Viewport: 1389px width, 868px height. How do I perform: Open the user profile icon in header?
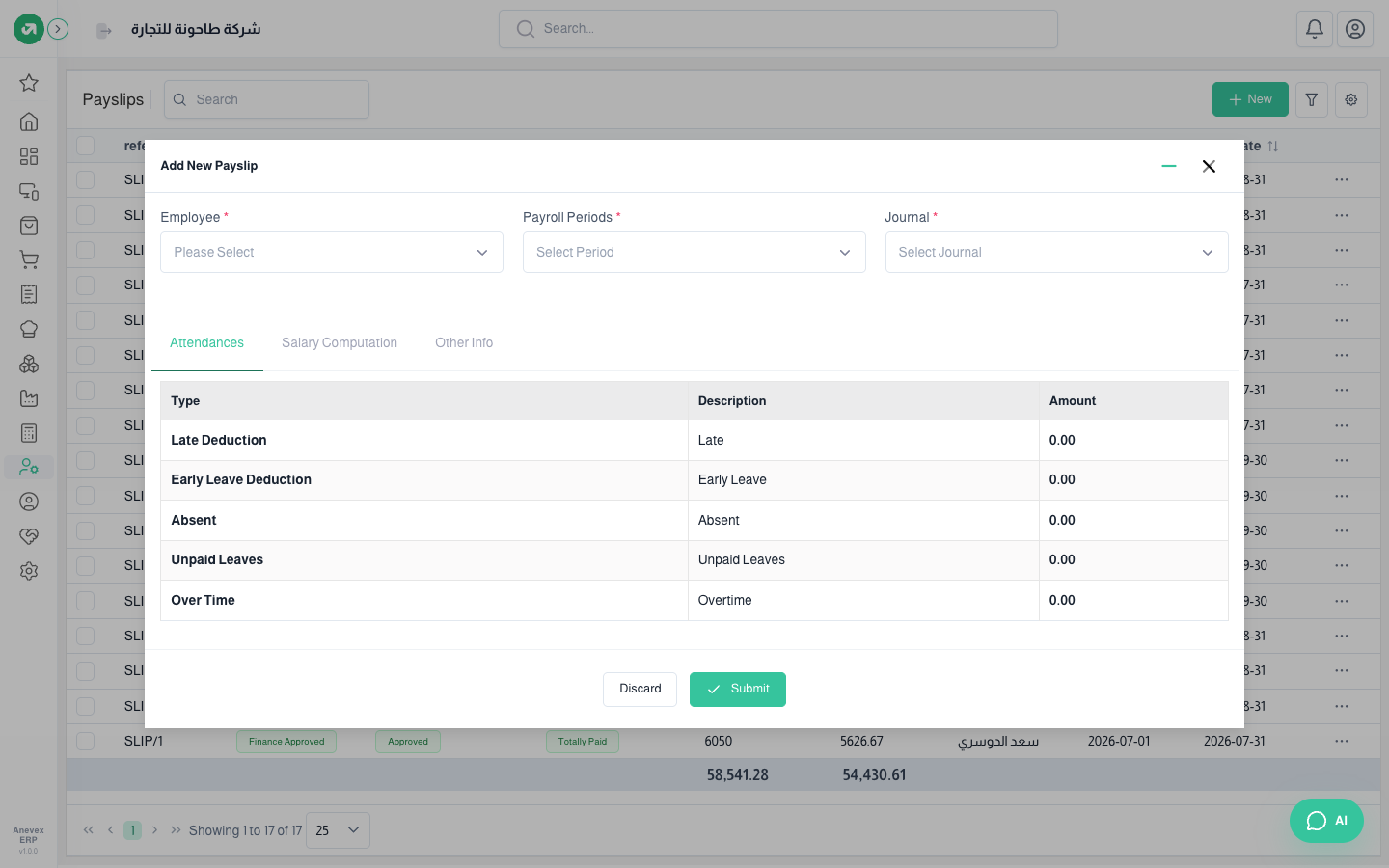pyautogui.click(x=1355, y=29)
